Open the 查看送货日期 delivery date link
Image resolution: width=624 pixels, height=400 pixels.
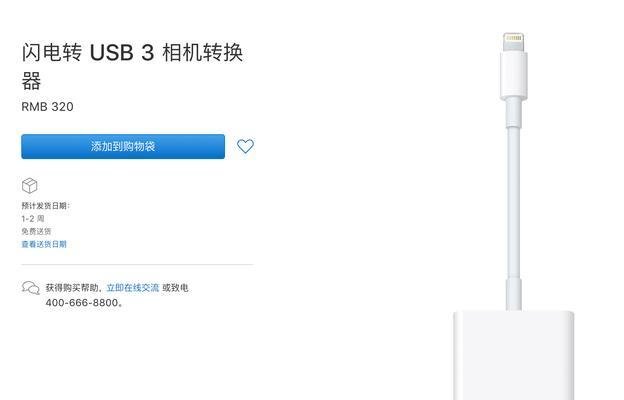click(x=44, y=244)
